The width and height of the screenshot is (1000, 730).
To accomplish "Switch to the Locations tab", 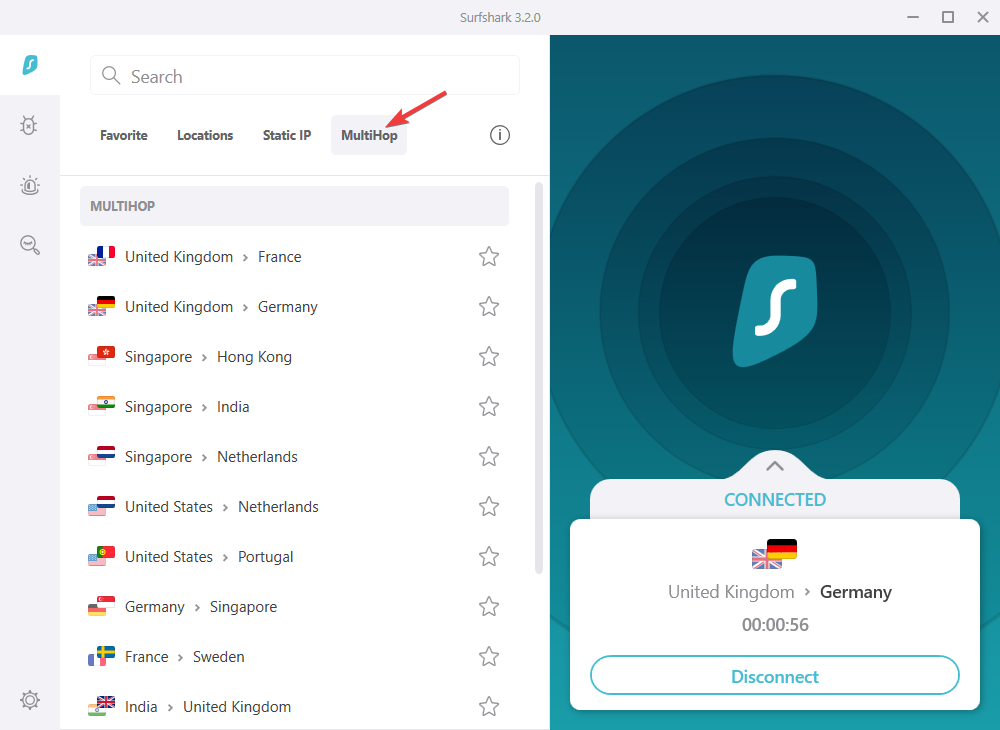I will pyautogui.click(x=205, y=135).
